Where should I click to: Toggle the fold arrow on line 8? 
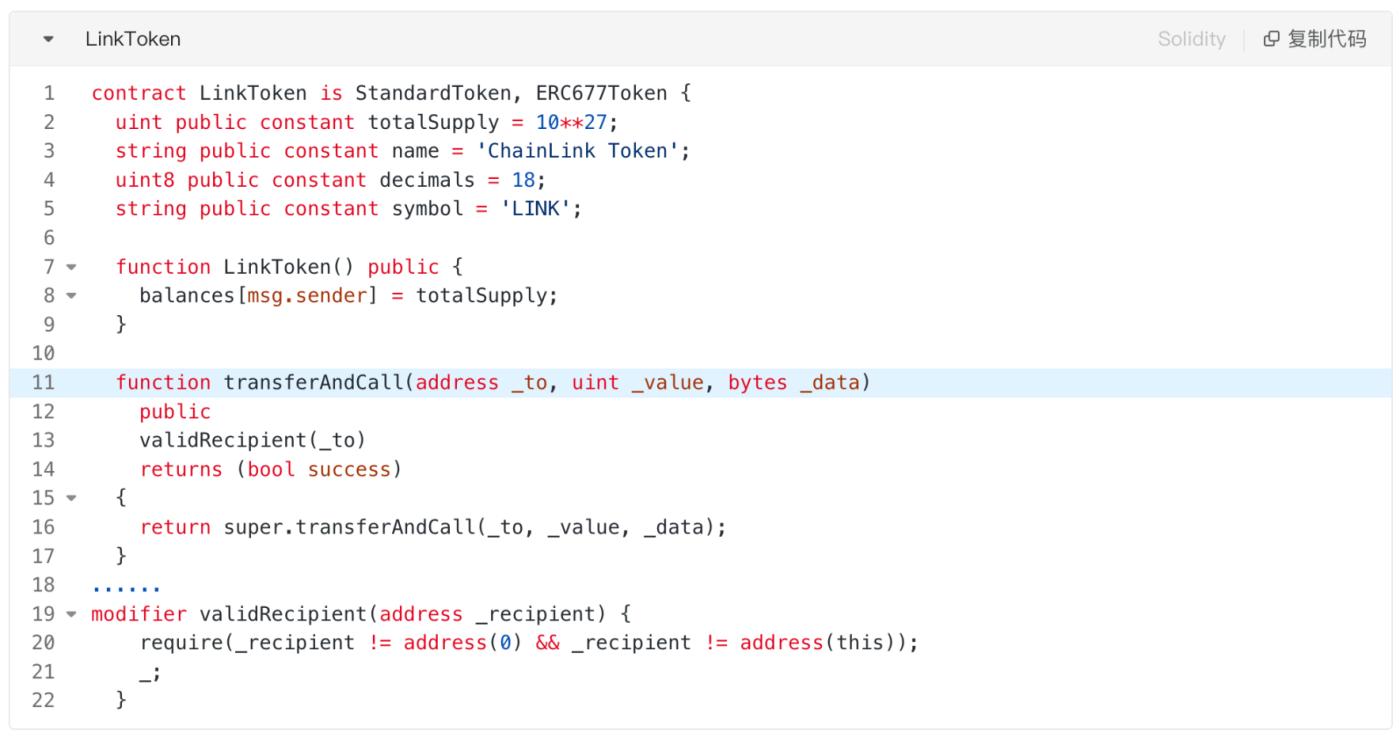[70, 296]
